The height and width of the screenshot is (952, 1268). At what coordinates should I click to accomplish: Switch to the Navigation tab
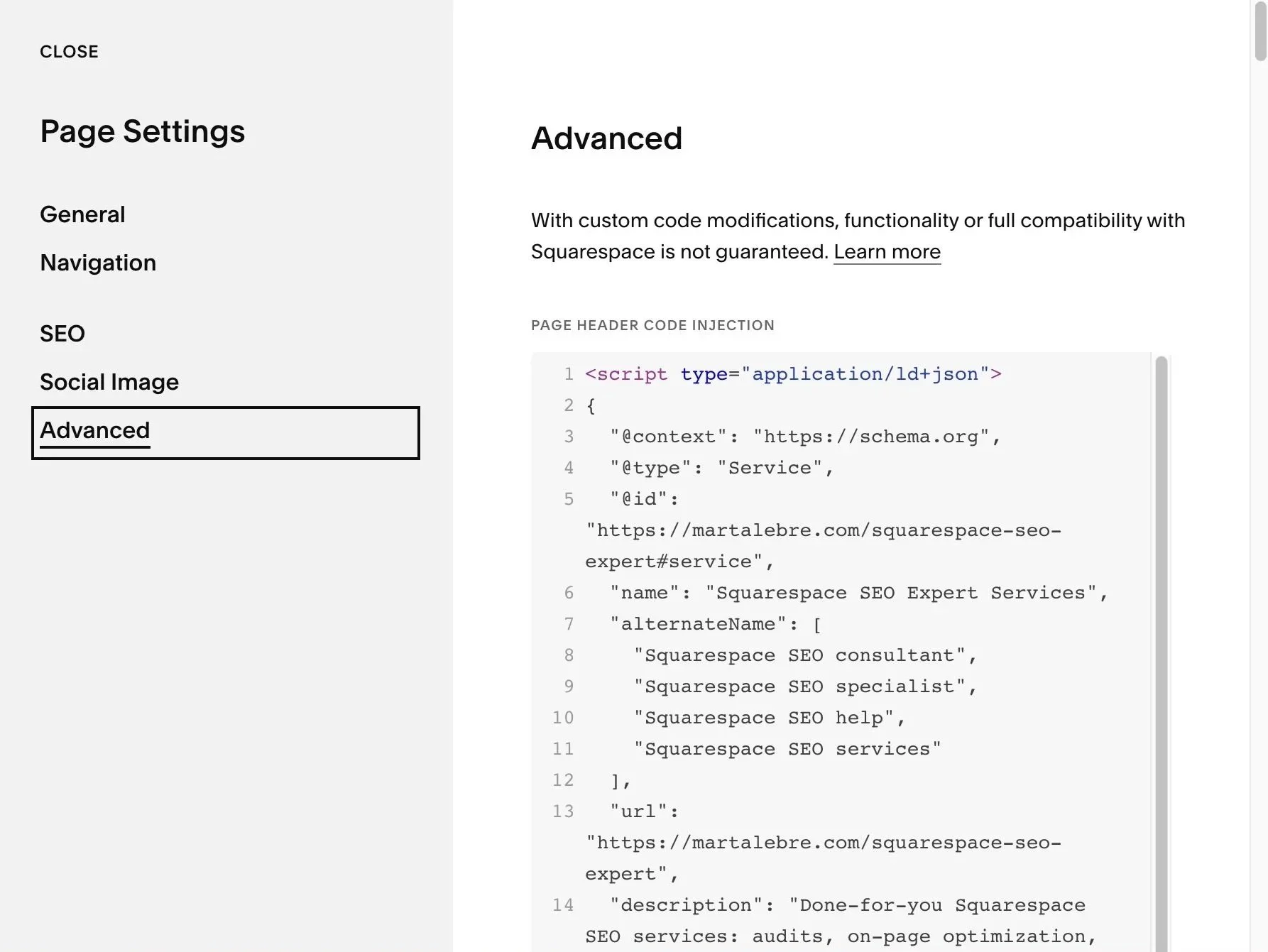(x=98, y=263)
